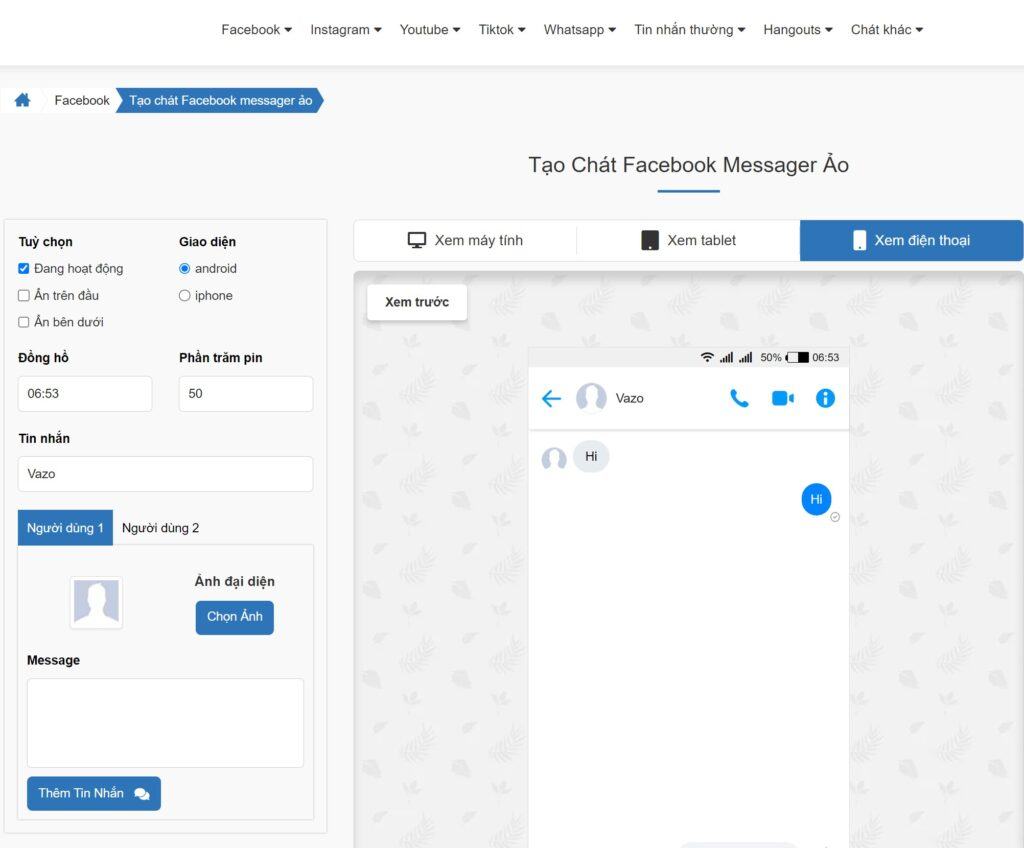
Task: Switch to the Người dùng 2 tab
Action: tap(160, 528)
